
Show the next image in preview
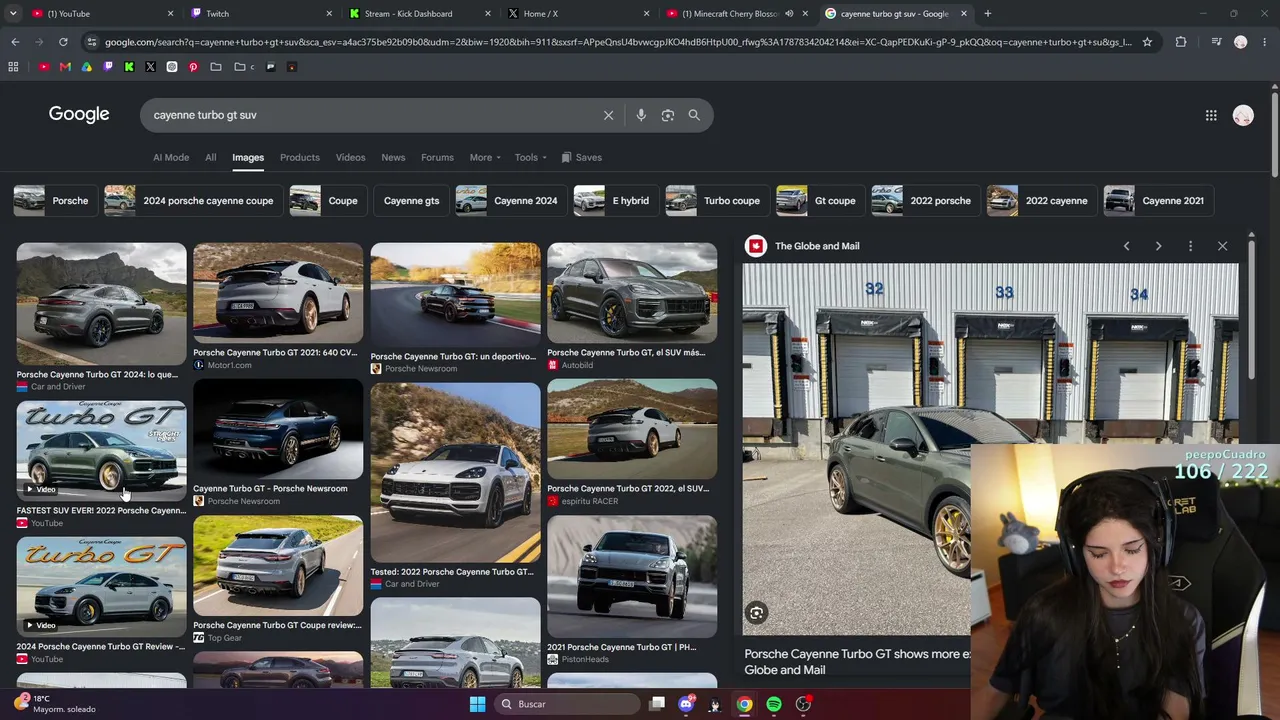click(1158, 246)
